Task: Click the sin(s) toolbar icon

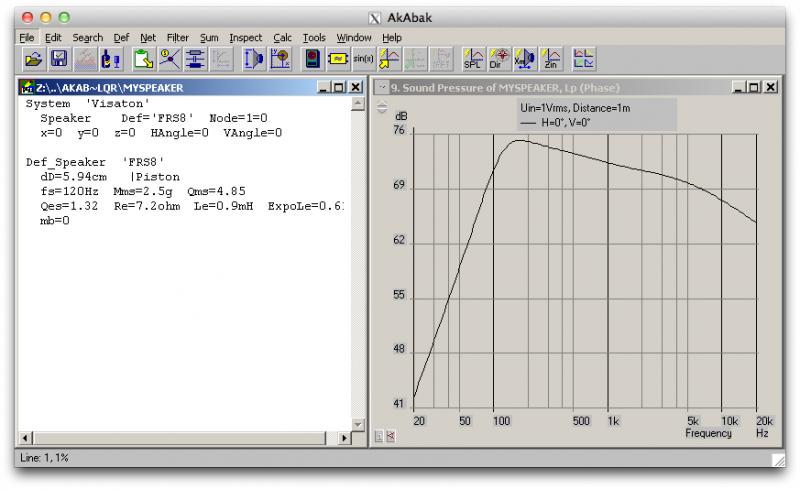Action: click(x=364, y=60)
